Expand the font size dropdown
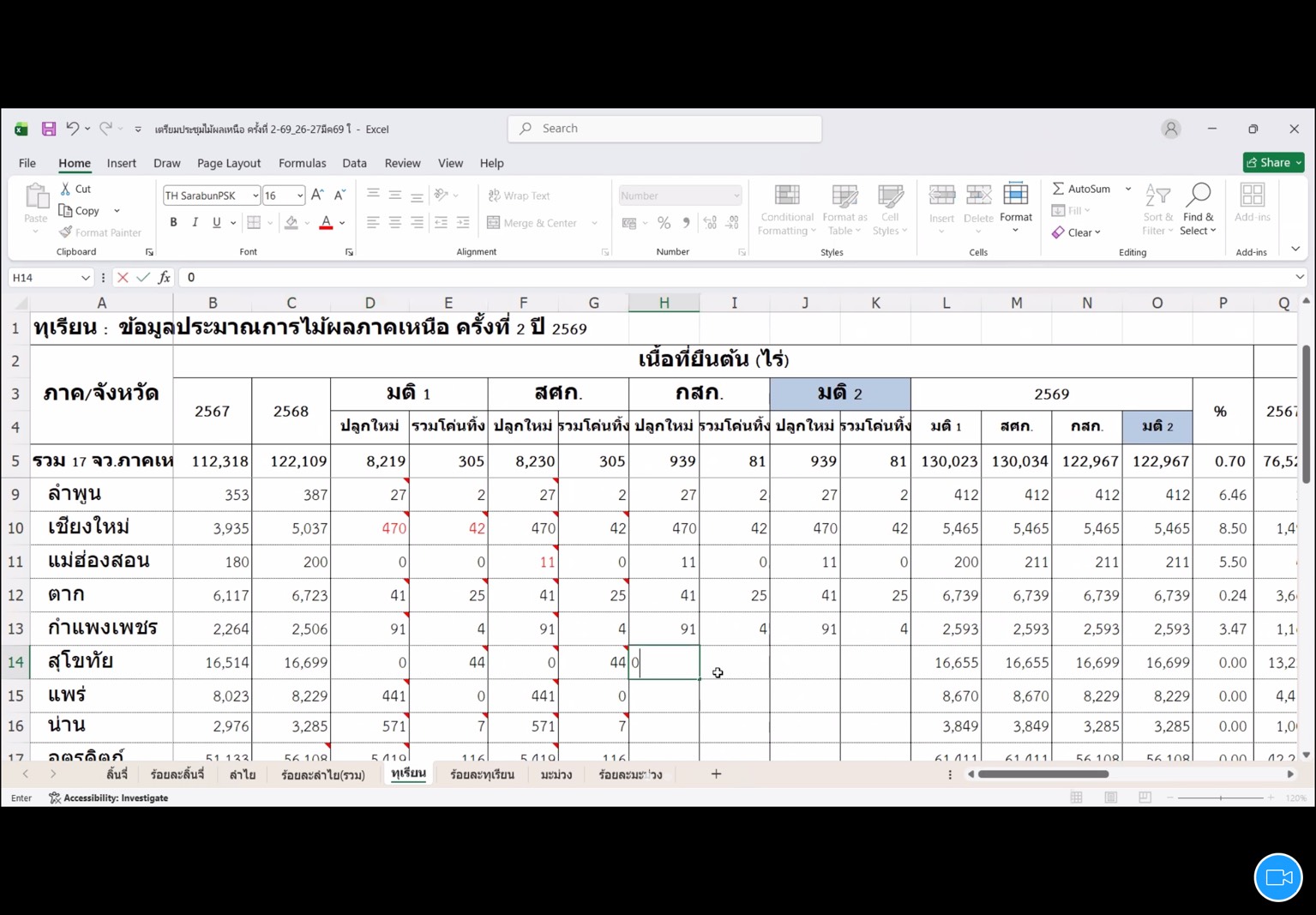Viewport: 1316px width, 915px height. tap(299, 196)
